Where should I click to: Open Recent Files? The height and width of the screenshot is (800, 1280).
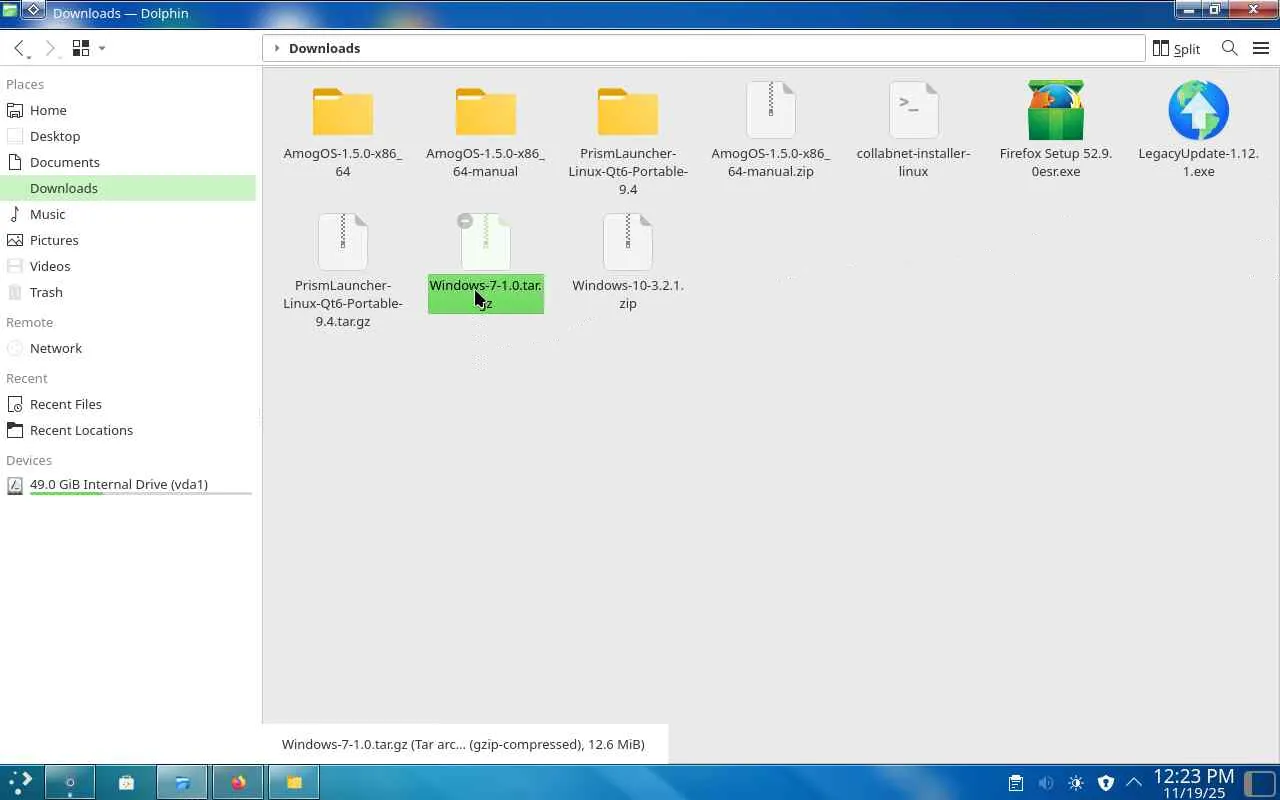pos(128,404)
